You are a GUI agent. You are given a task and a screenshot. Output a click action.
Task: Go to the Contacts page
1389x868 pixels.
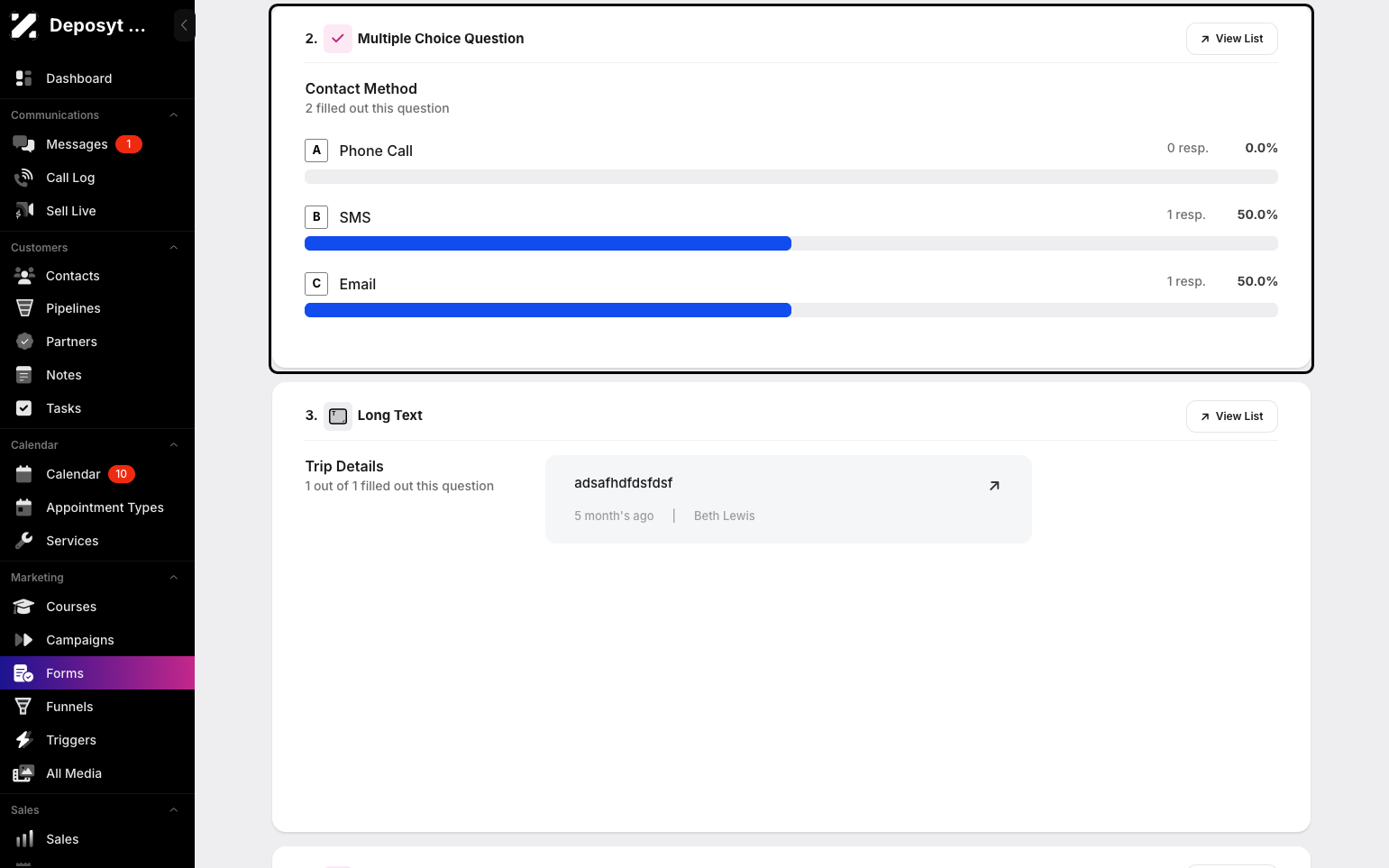tap(97, 276)
